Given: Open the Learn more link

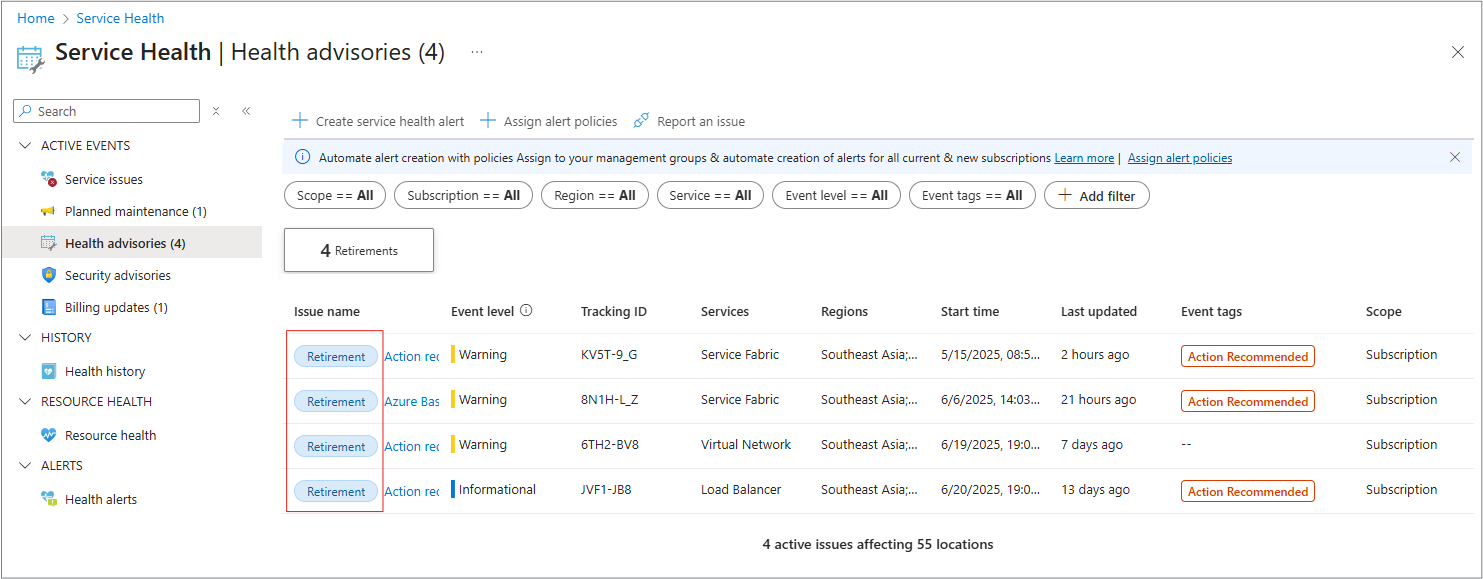Looking at the screenshot, I should coord(1084,158).
